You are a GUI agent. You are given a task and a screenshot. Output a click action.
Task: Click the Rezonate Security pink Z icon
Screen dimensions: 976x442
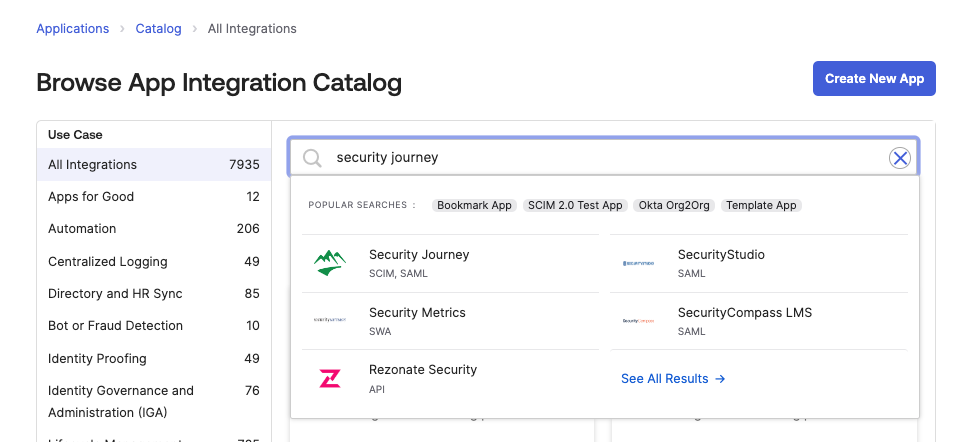click(x=329, y=378)
